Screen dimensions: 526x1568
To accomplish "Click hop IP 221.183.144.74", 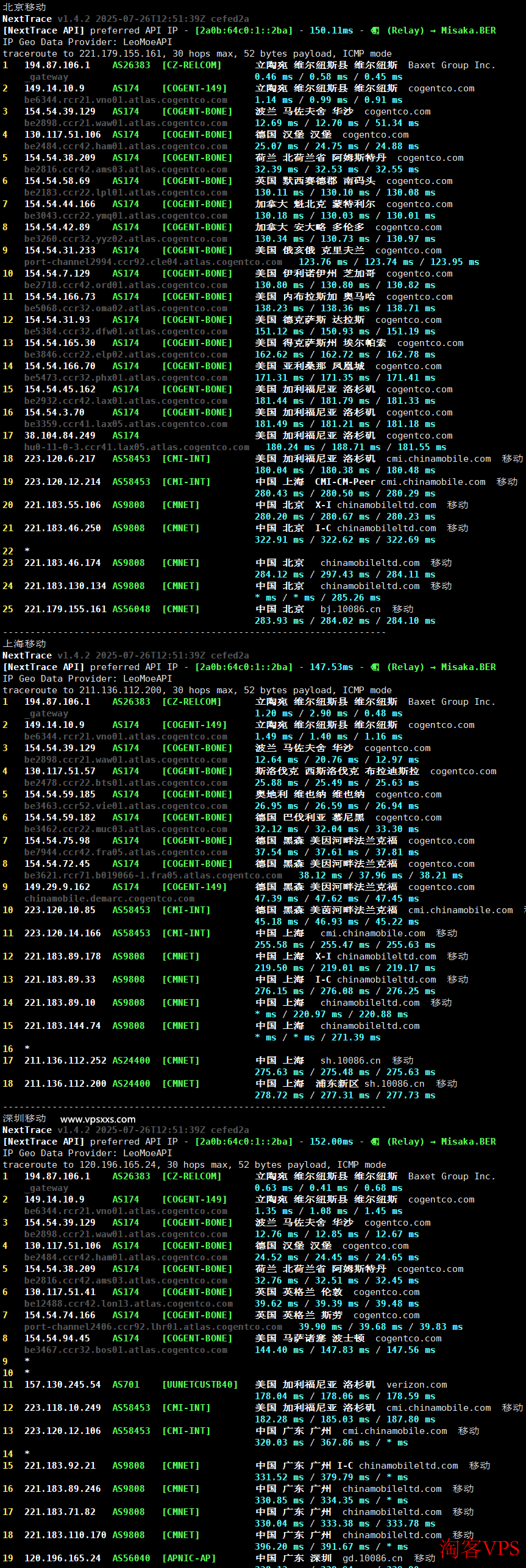I will pos(62,1026).
